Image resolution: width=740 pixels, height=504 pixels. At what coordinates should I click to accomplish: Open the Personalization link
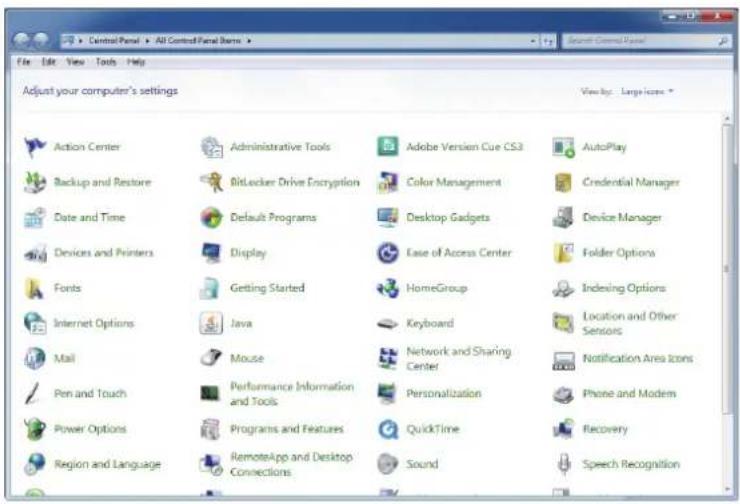[444, 394]
